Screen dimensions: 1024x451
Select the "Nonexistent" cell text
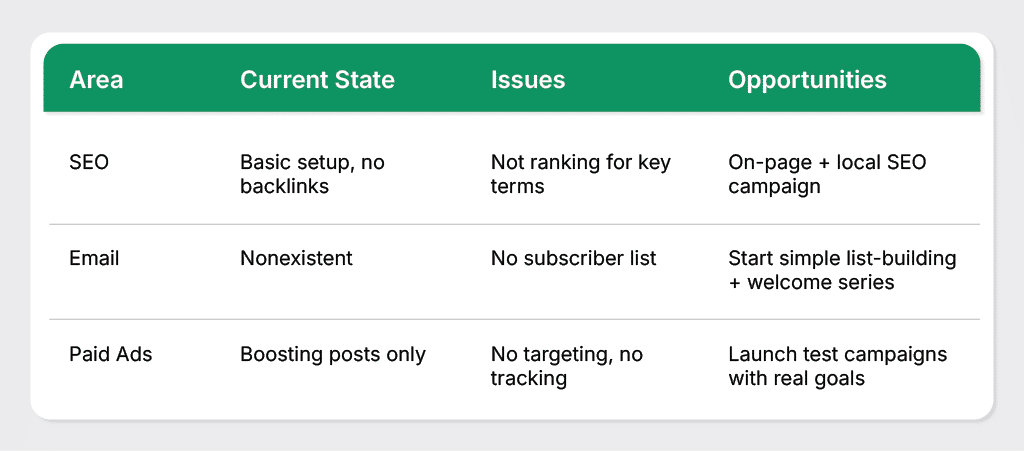click(296, 258)
